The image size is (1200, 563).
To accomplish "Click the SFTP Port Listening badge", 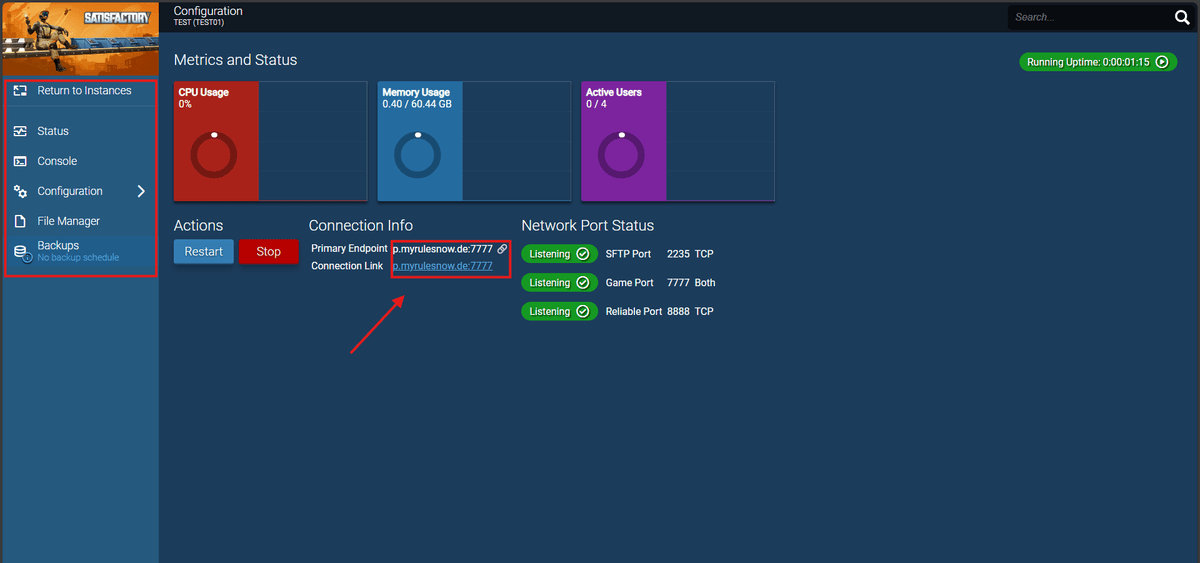I will pyautogui.click(x=559, y=254).
